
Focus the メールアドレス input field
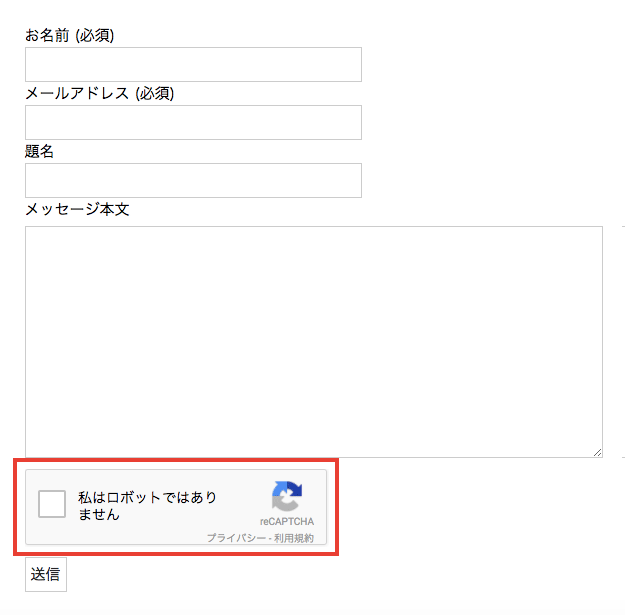click(x=193, y=122)
